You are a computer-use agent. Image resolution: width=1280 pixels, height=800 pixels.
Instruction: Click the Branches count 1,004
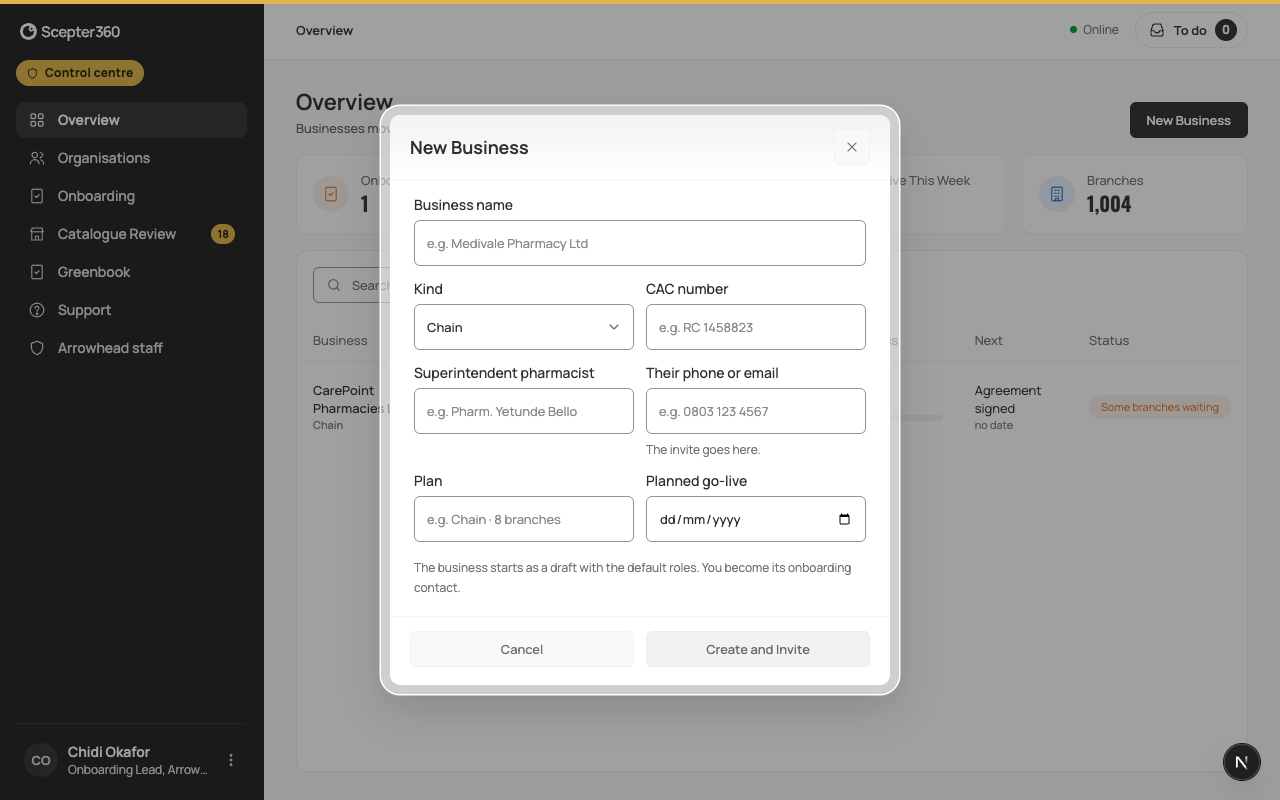point(1109,204)
